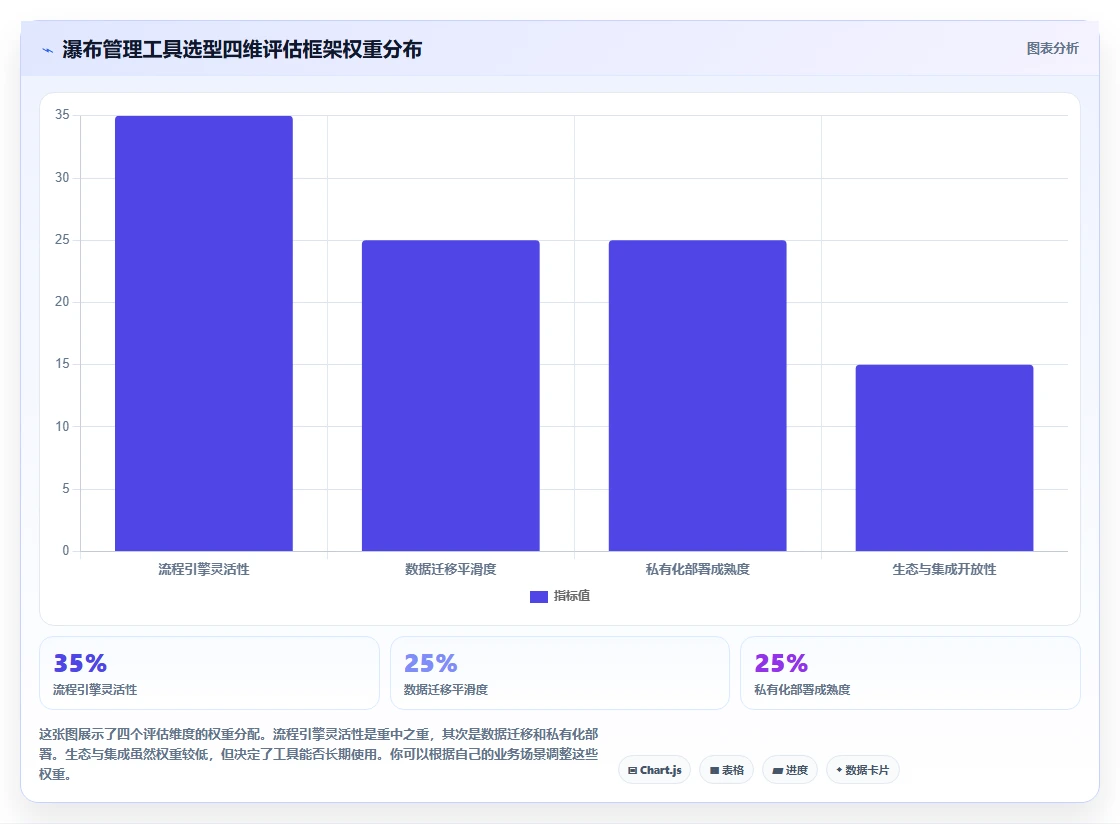The height and width of the screenshot is (824, 1120).
Task: Open the 图表分析 label in header
Action: (1052, 49)
